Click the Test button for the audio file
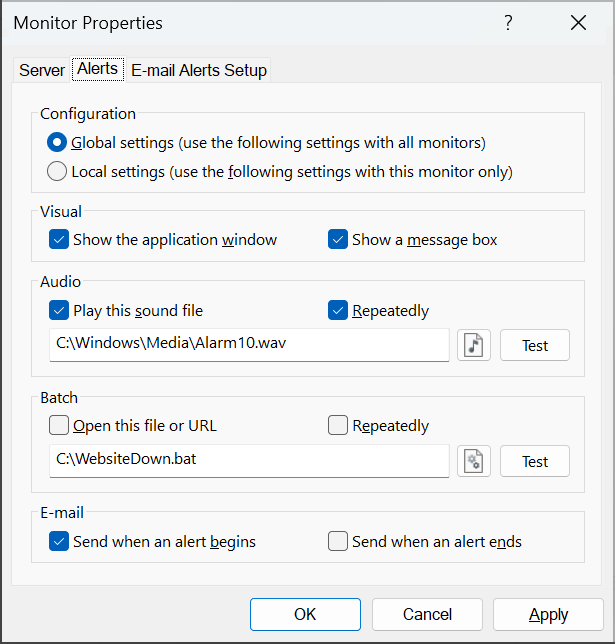This screenshot has height=644, width=615. tap(535, 345)
